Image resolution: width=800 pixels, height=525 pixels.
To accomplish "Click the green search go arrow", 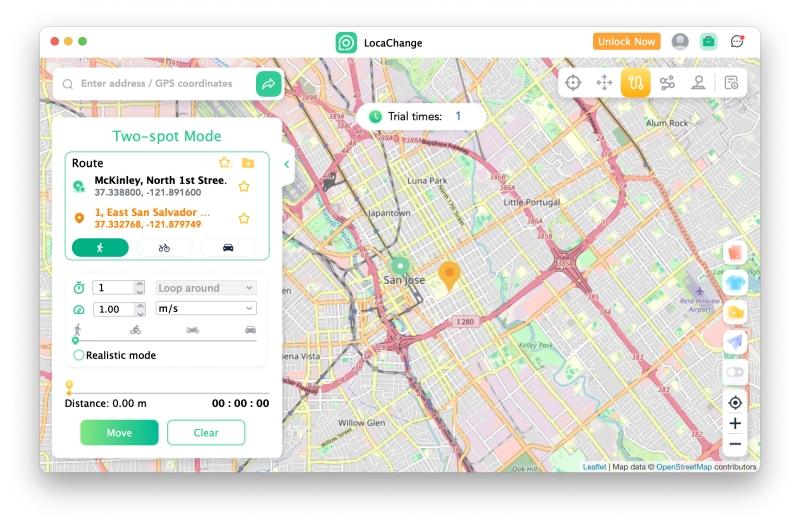I will pos(269,84).
